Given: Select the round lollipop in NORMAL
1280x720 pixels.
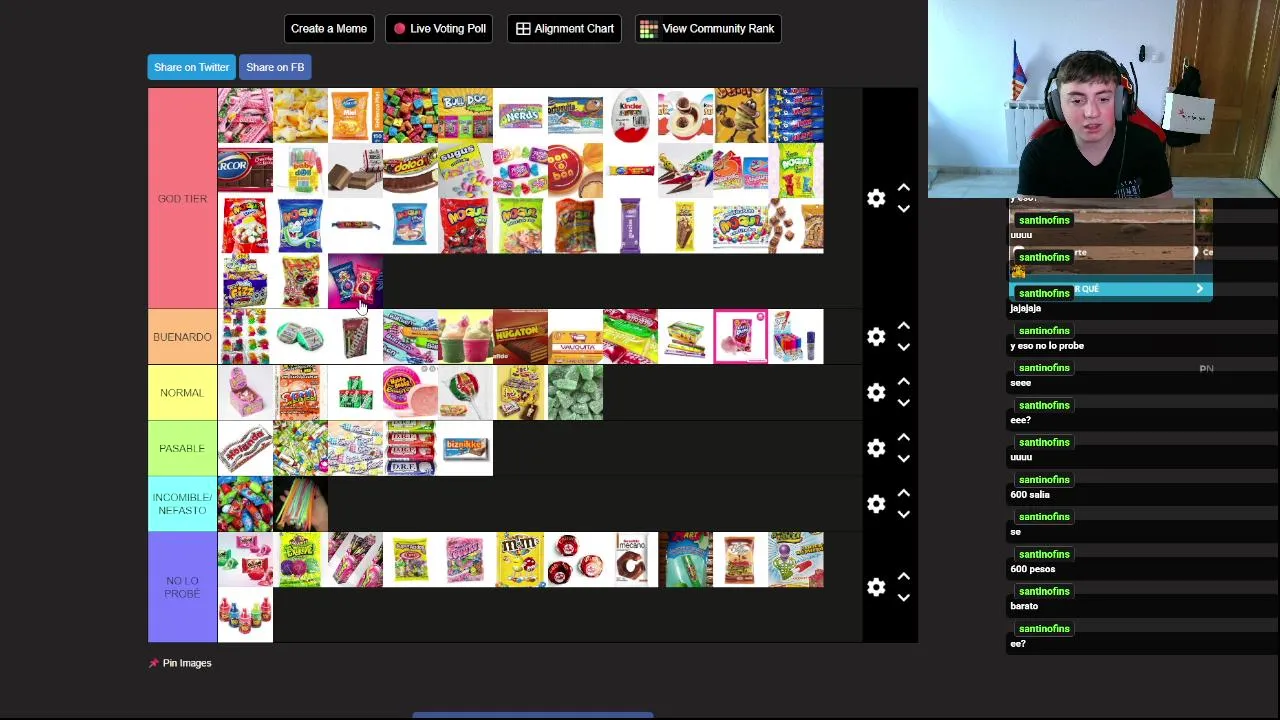Looking at the screenshot, I should point(465,393).
